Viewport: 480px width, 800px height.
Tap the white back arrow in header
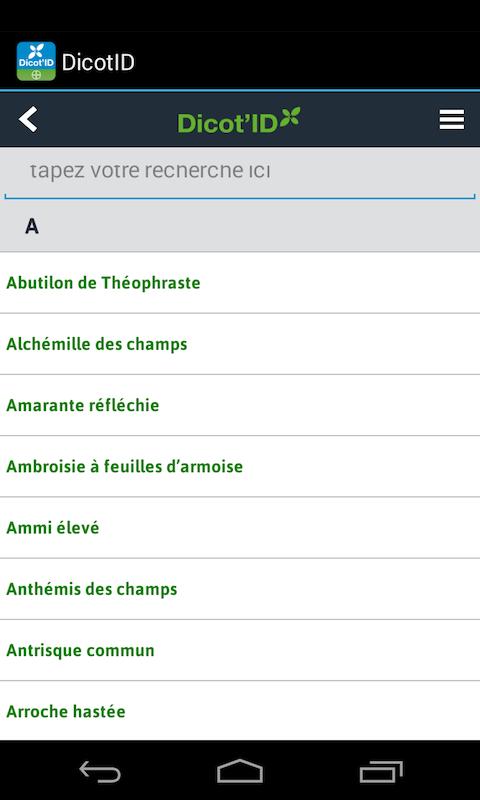pos(28,119)
